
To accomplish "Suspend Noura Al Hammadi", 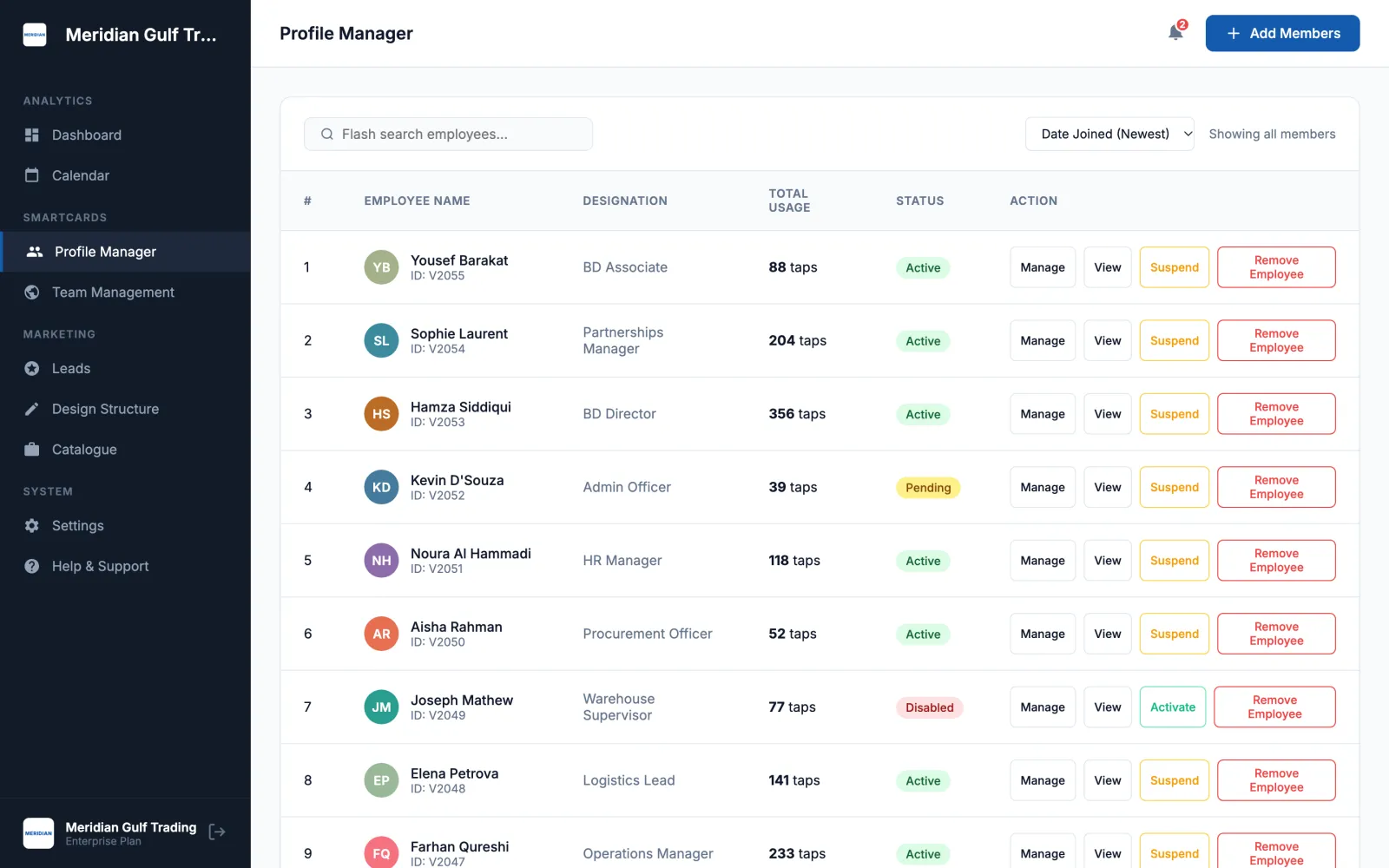I will click(1174, 561).
